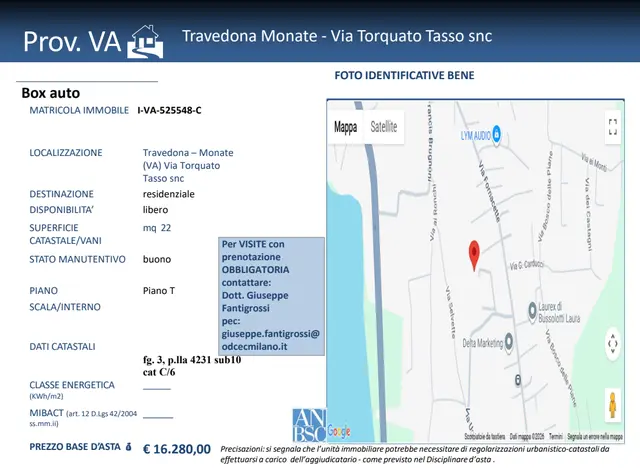
Task: Click cadastral data fg. 3, p.lla 4231 sub10
Action: pyautogui.click(x=192, y=360)
